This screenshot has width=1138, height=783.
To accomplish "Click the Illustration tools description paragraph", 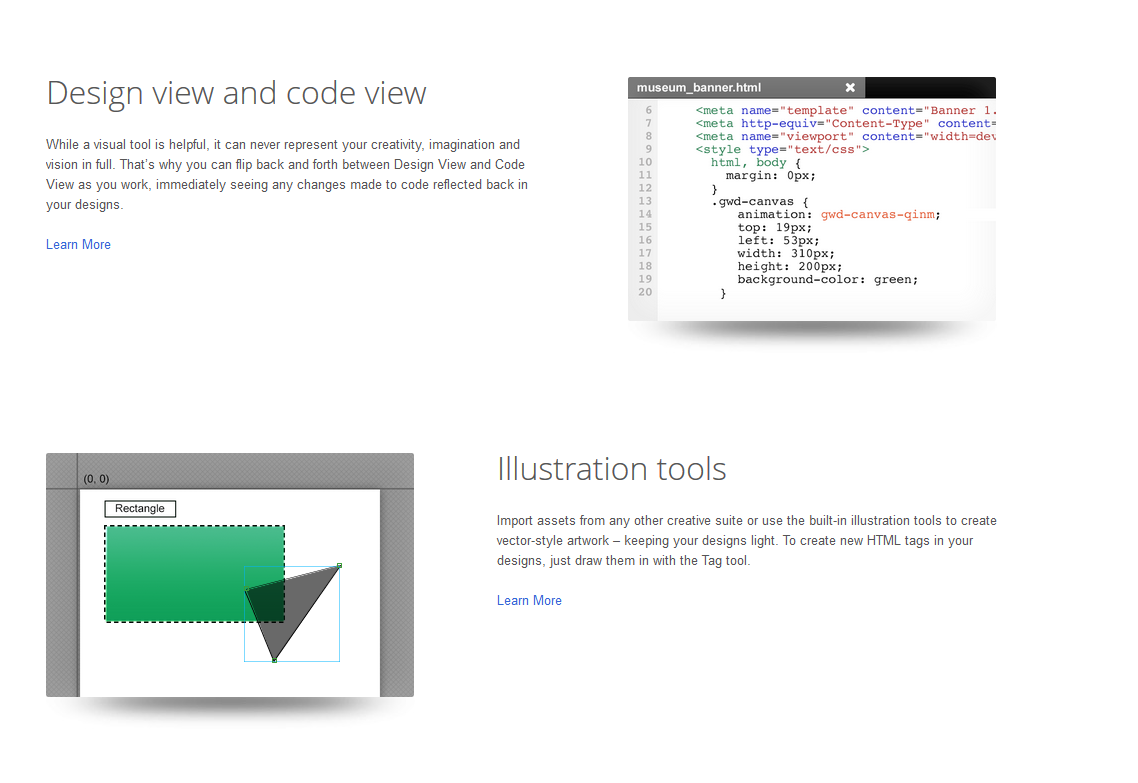I will point(747,541).
